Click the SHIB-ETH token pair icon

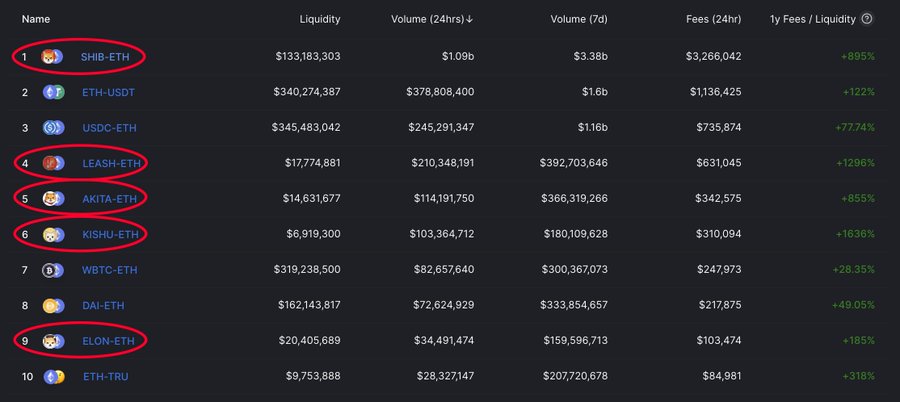point(52,57)
